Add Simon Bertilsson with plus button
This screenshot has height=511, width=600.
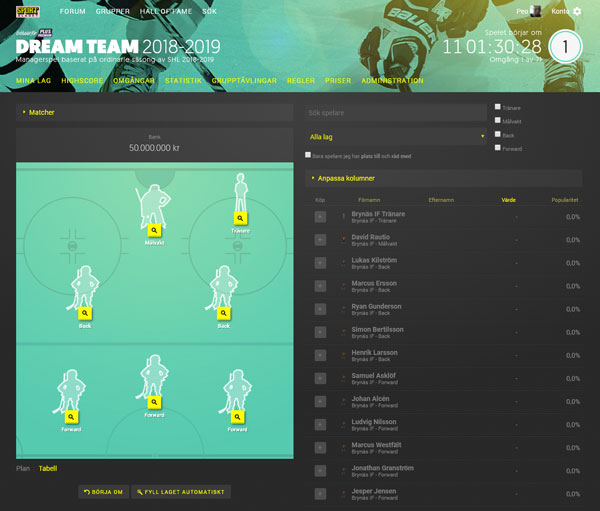click(320, 332)
